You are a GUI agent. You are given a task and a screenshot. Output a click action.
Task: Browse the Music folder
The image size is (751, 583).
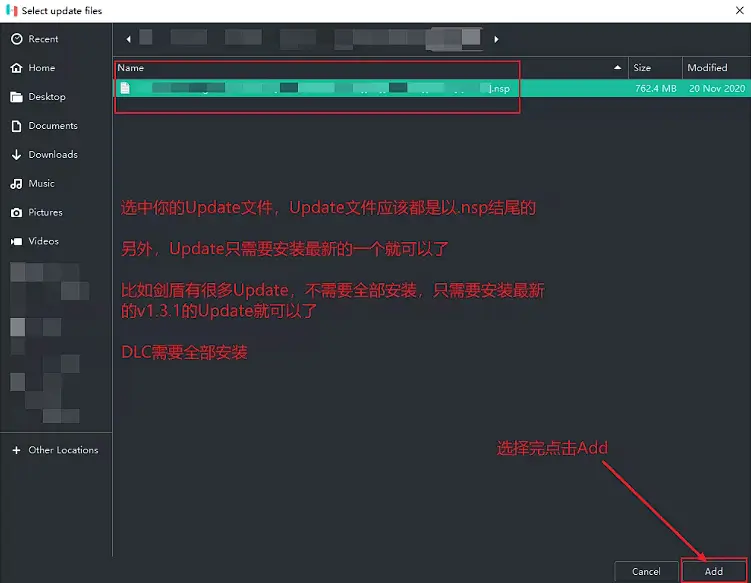56,183
